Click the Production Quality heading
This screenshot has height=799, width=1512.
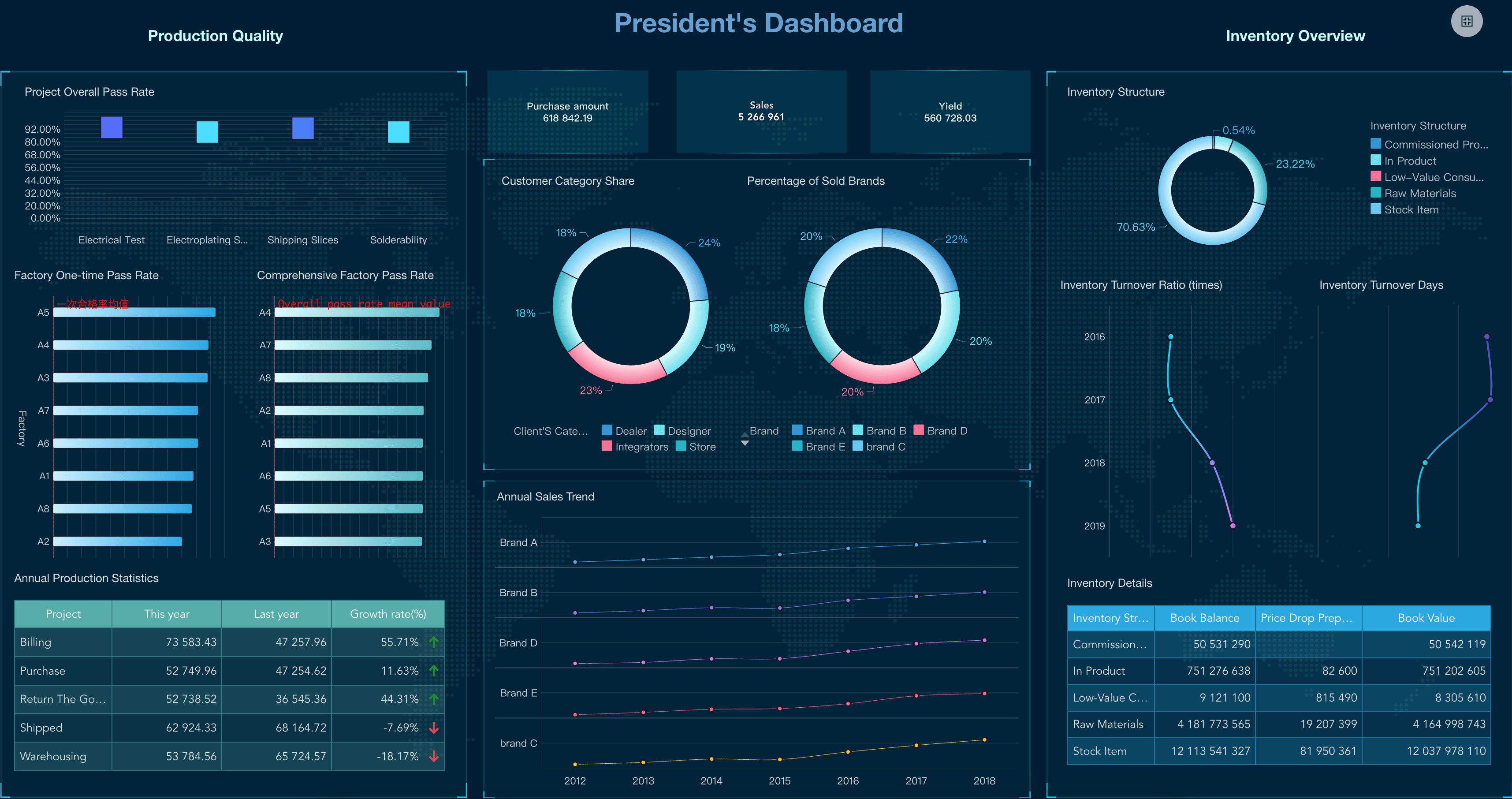216,36
